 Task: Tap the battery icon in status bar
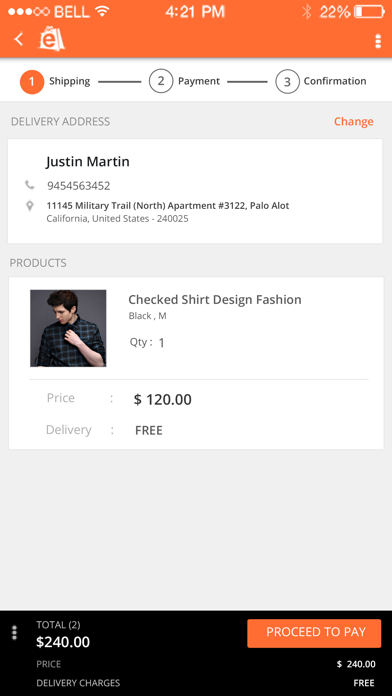point(369,12)
